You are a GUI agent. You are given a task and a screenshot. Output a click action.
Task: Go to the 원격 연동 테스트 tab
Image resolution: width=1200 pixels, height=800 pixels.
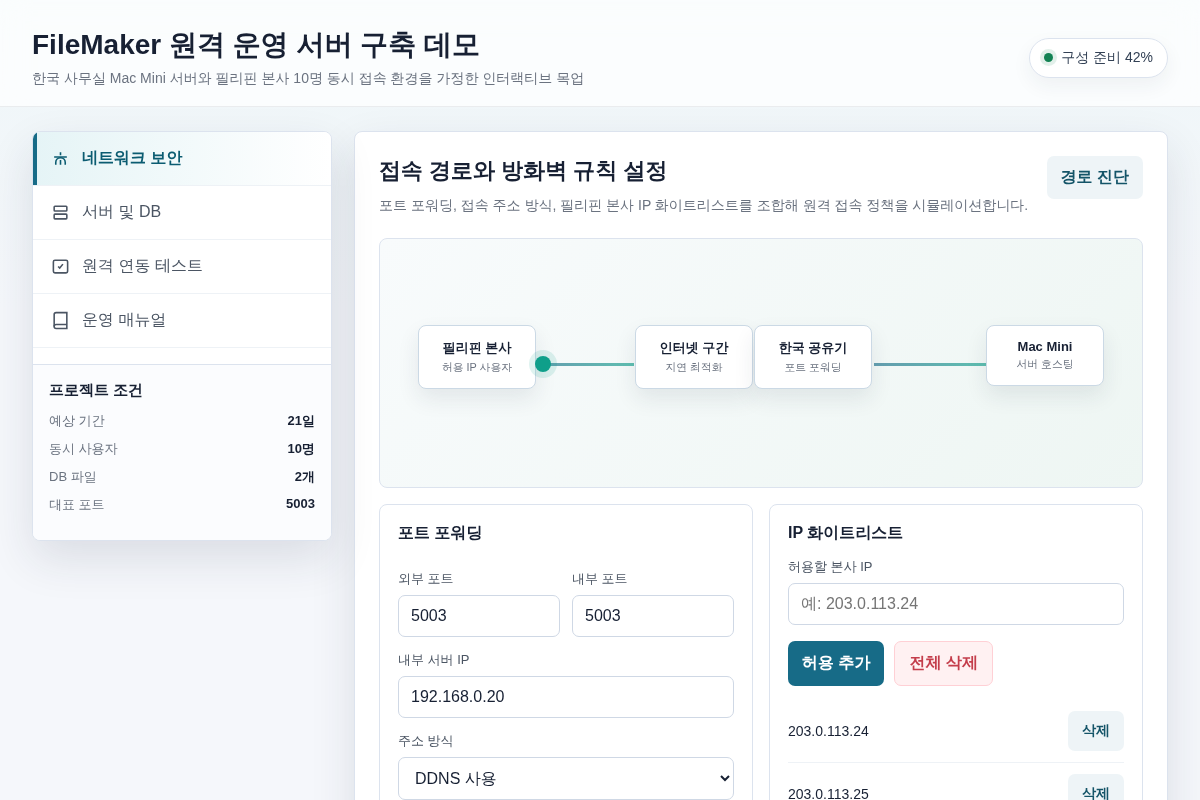(x=182, y=267)
